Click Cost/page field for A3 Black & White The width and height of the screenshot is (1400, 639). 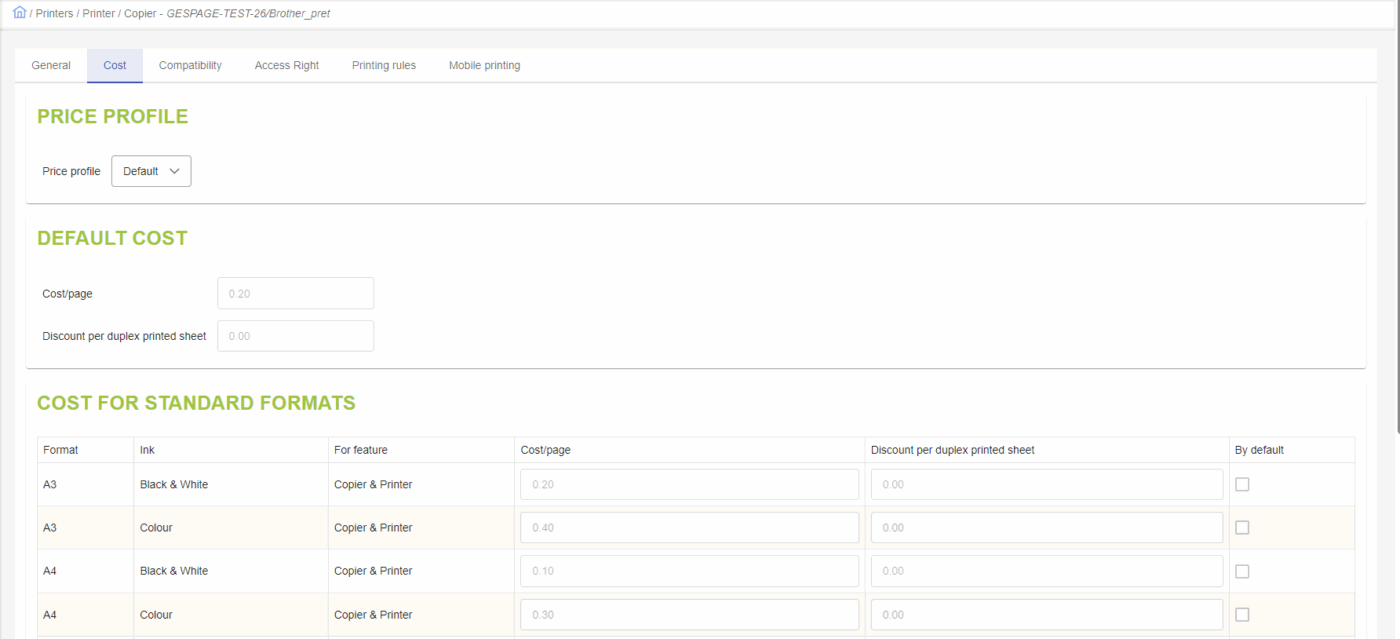tap(689, 484)
